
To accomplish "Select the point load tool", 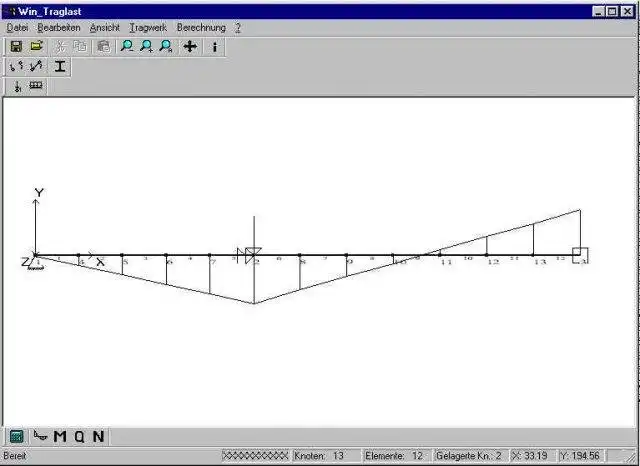I will (x=17, y=86).
